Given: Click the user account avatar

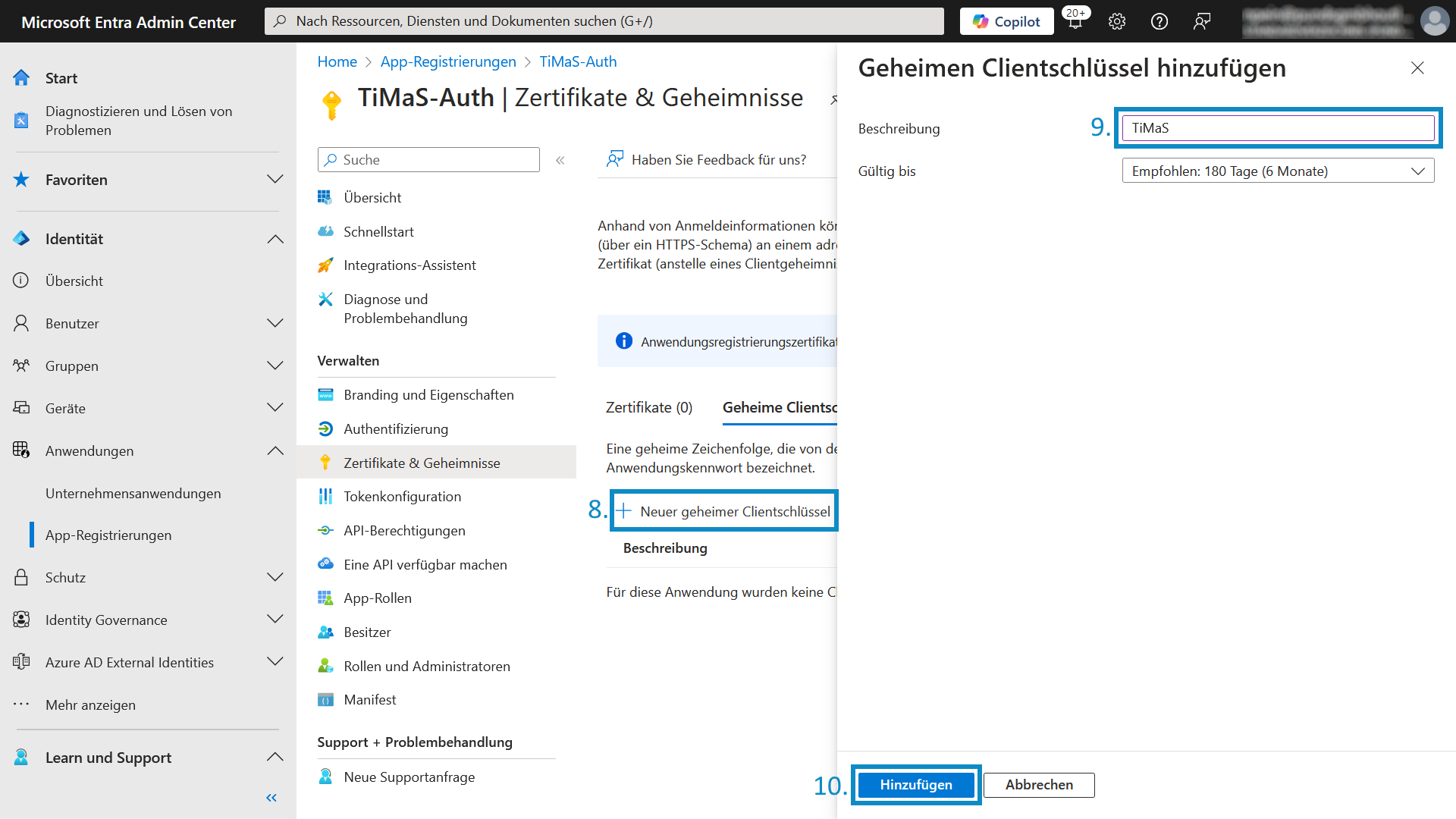Looking at the screenshot, I should (1435, 21).
